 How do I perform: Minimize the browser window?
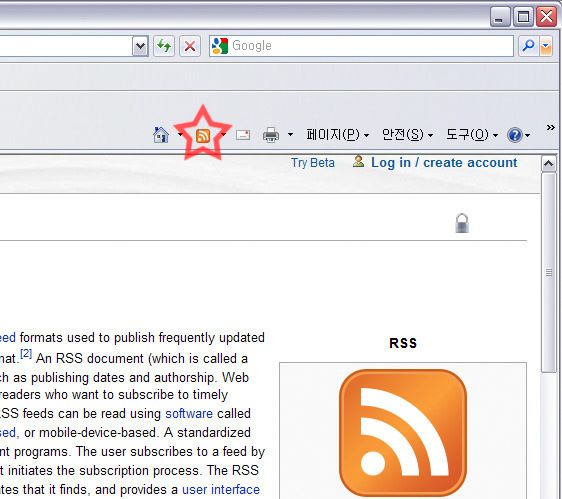pyautogui.click(x=500, y=16)
